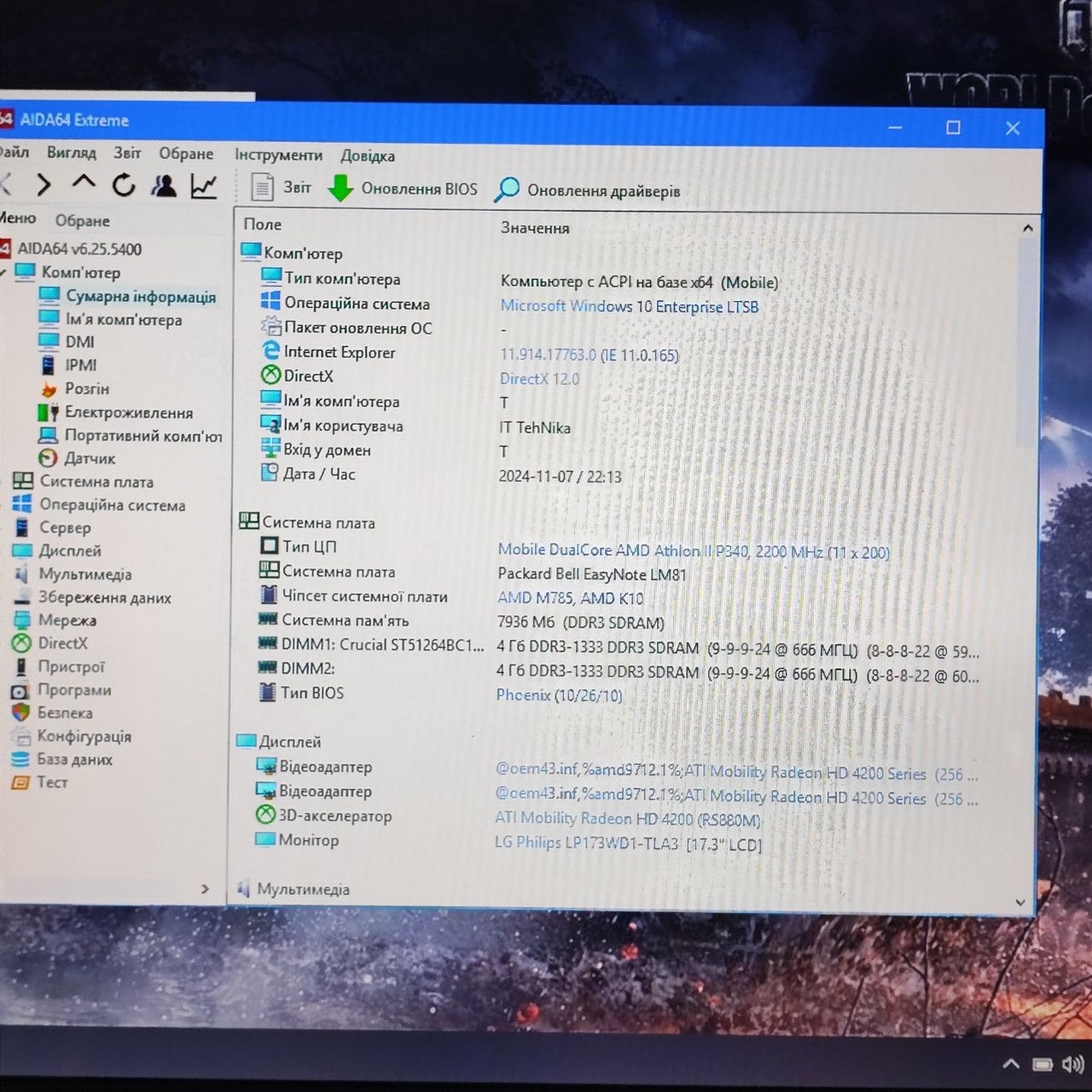Image resolution: width=1092 pixels, height=1092 pixels.
Task: Open the Звіт menu
Action: pyautogui.click(x=127, y=153)
